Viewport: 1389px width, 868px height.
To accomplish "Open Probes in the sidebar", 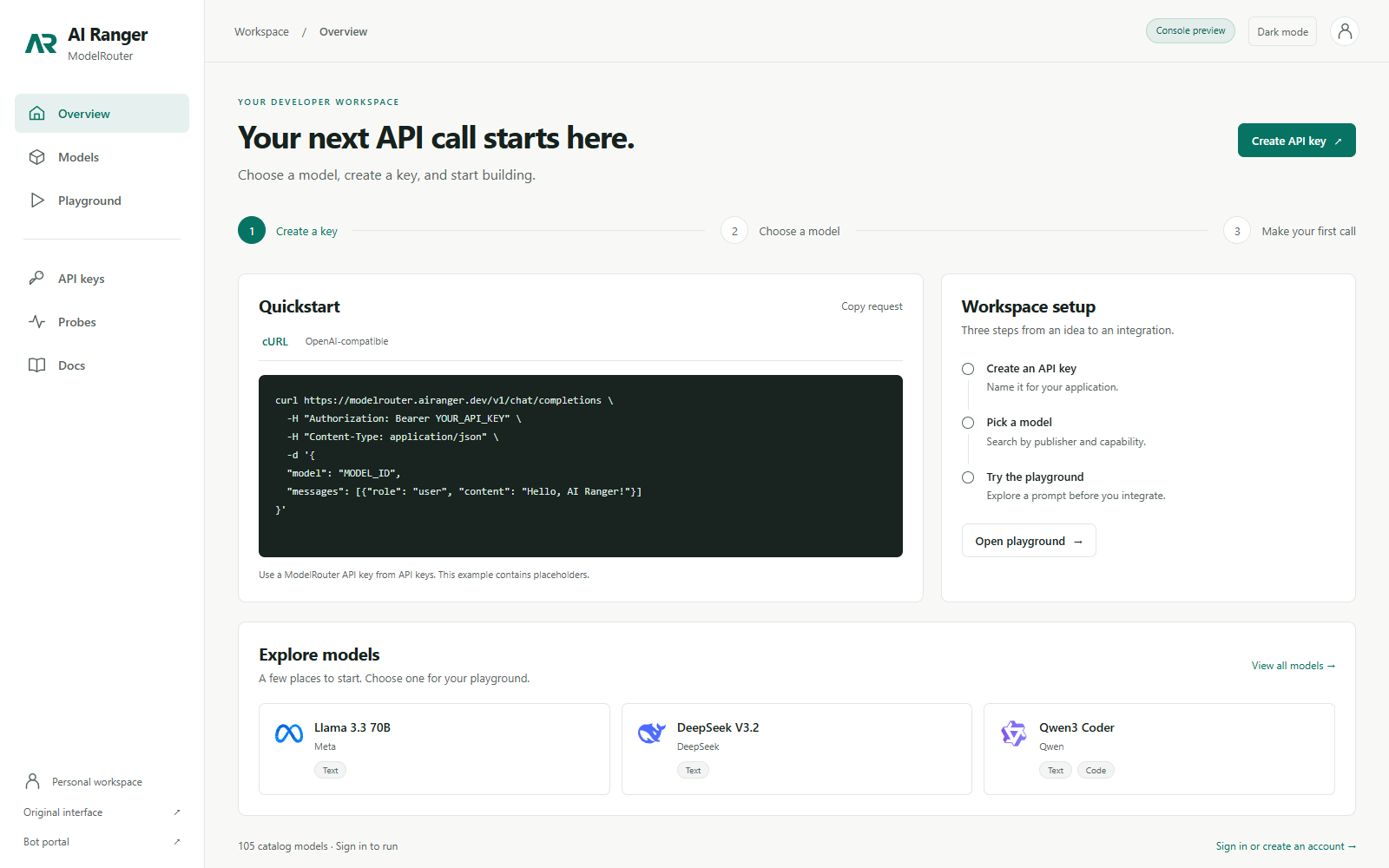I will point(102,322).
